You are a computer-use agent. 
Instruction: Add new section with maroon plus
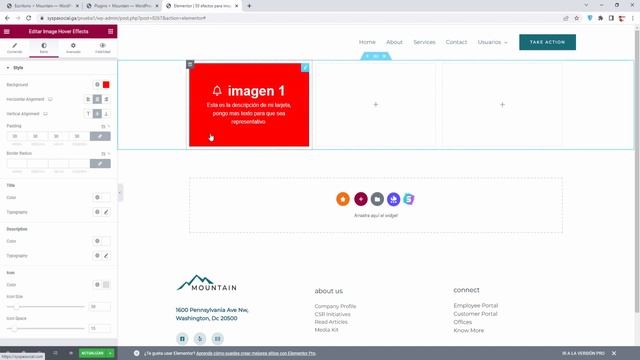tap(361, 199)
